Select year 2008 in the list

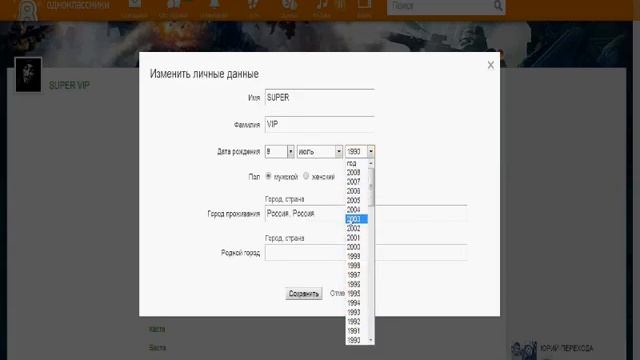356,172
